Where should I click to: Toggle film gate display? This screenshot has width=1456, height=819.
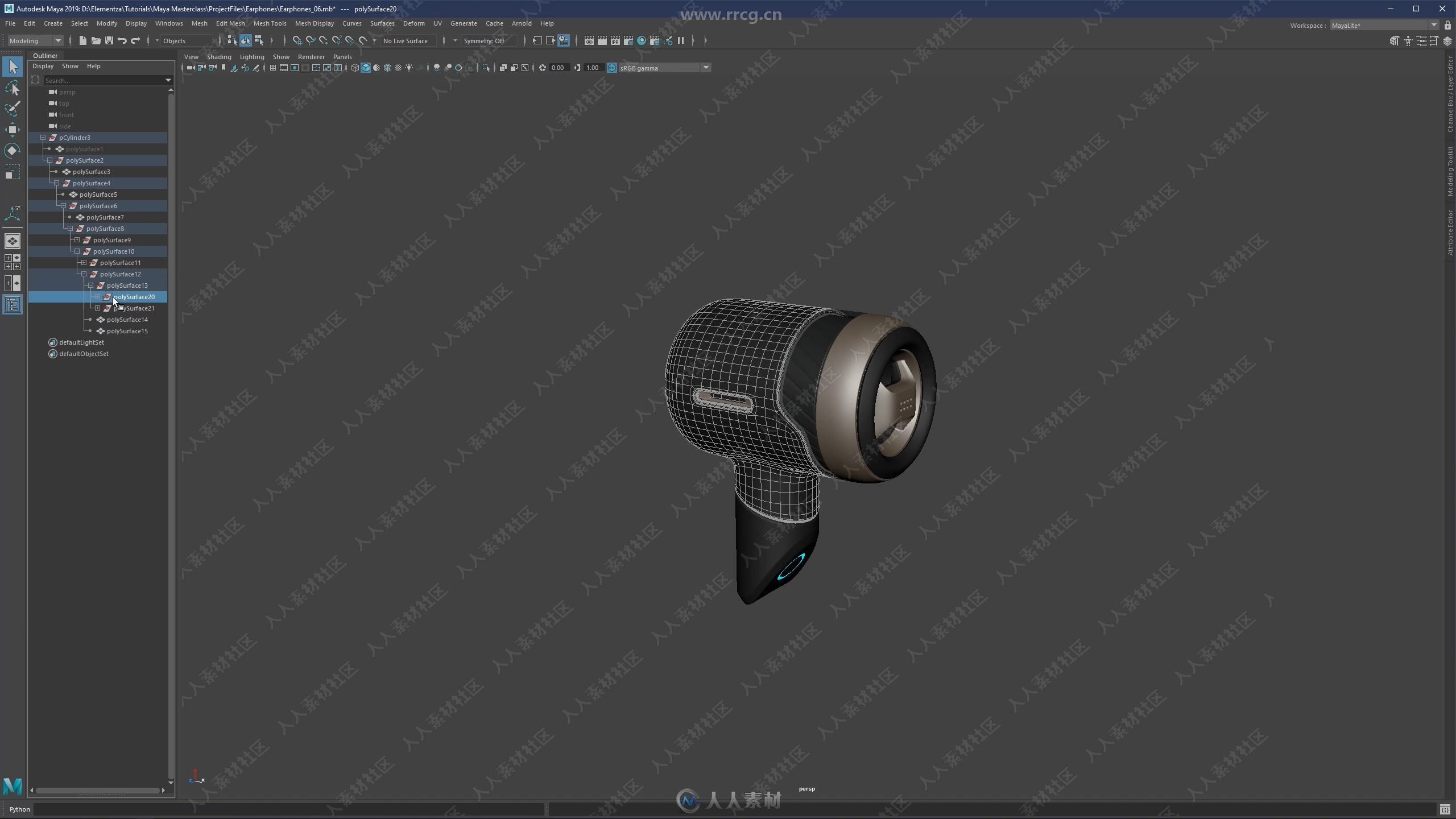click(x=284, y=68)
